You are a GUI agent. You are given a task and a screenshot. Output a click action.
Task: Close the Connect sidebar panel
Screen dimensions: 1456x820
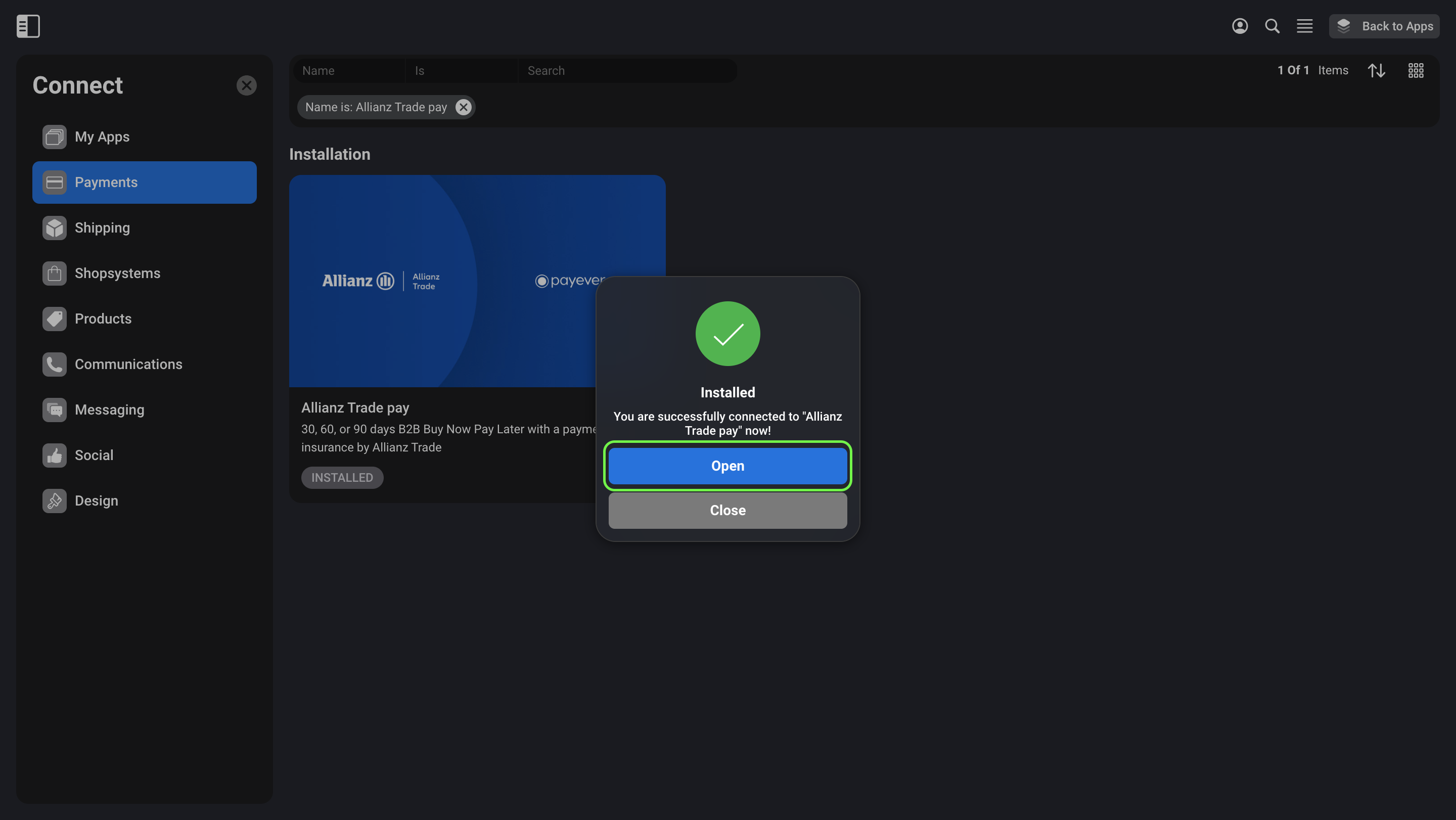[246, 85]
